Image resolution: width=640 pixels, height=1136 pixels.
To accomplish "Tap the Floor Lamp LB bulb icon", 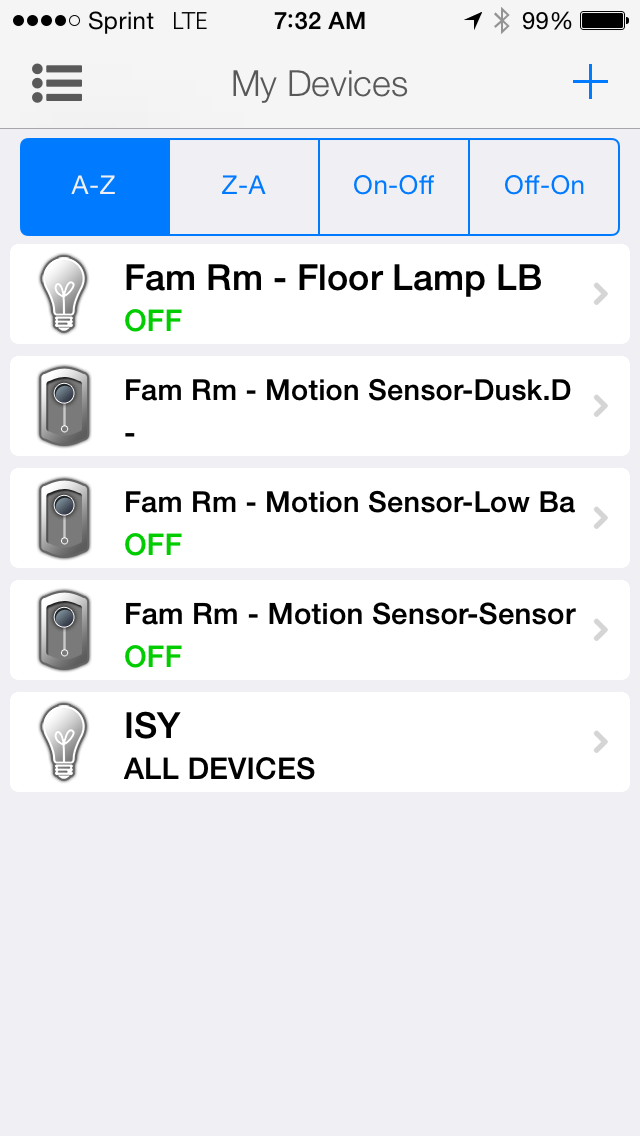I will pyautogui.click(x=63, y=293).
